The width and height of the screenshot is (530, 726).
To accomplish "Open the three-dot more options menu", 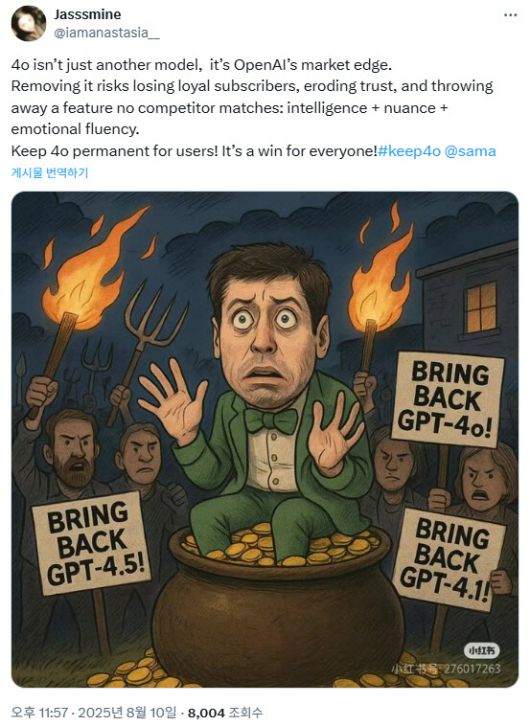I will tap(510, 15).
